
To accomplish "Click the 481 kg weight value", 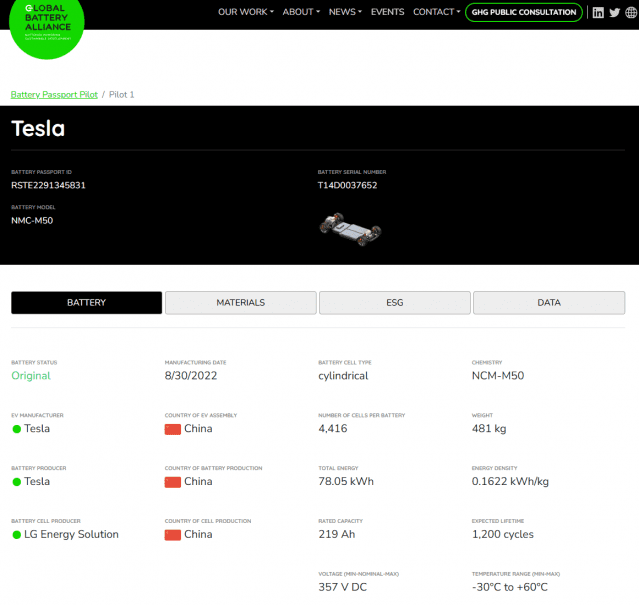I will [x=489, y=429].
